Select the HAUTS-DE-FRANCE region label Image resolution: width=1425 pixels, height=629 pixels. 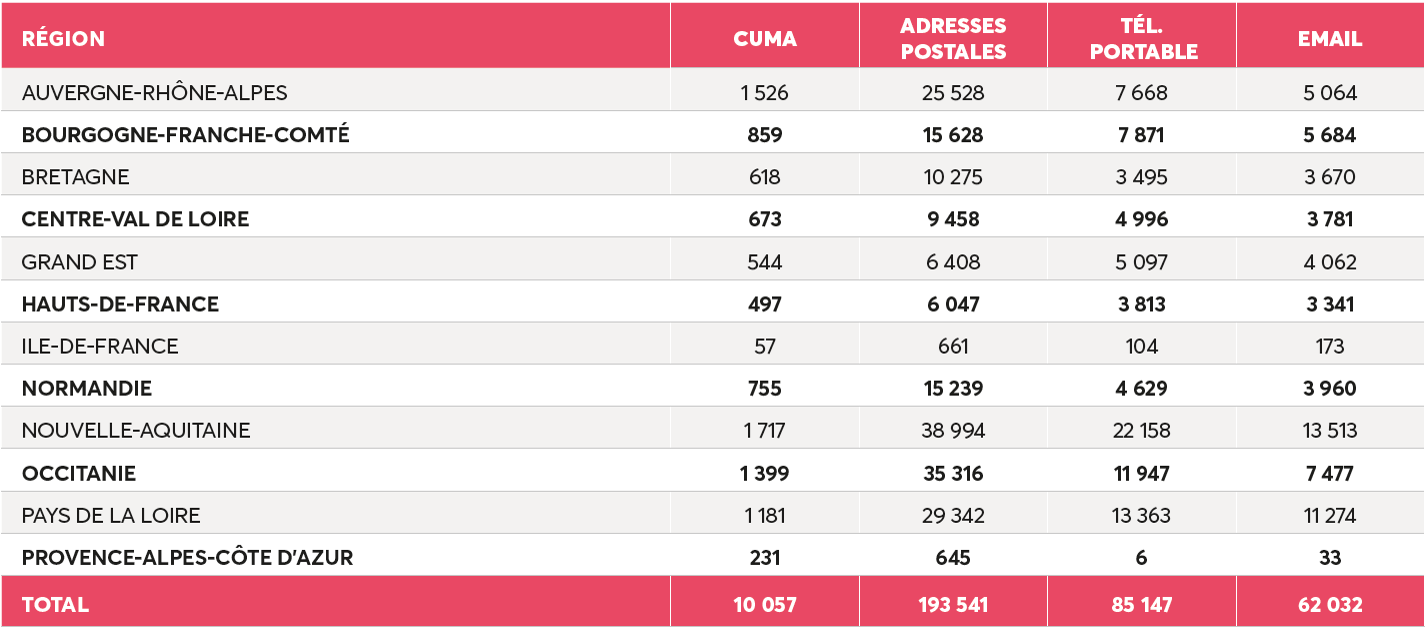(x=120, y=304)
